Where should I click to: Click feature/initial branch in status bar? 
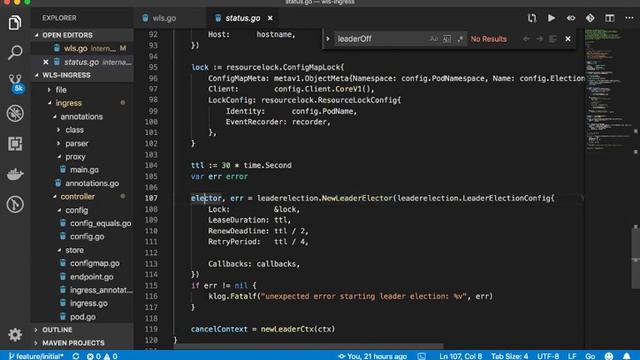pyautogui.click(x=36, y=356)
